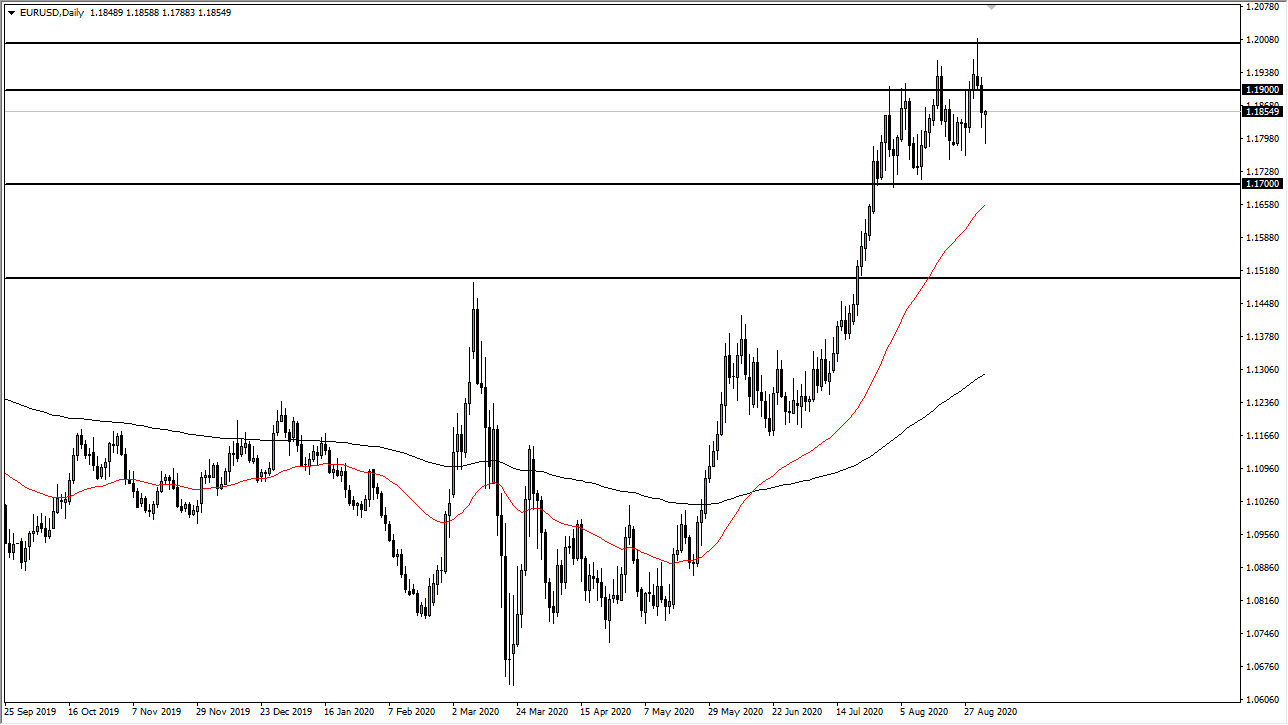This screenshot has height=725, width=1288.
Task: Click the price axis label 1.12360
Action: (x=1263, y=403)
